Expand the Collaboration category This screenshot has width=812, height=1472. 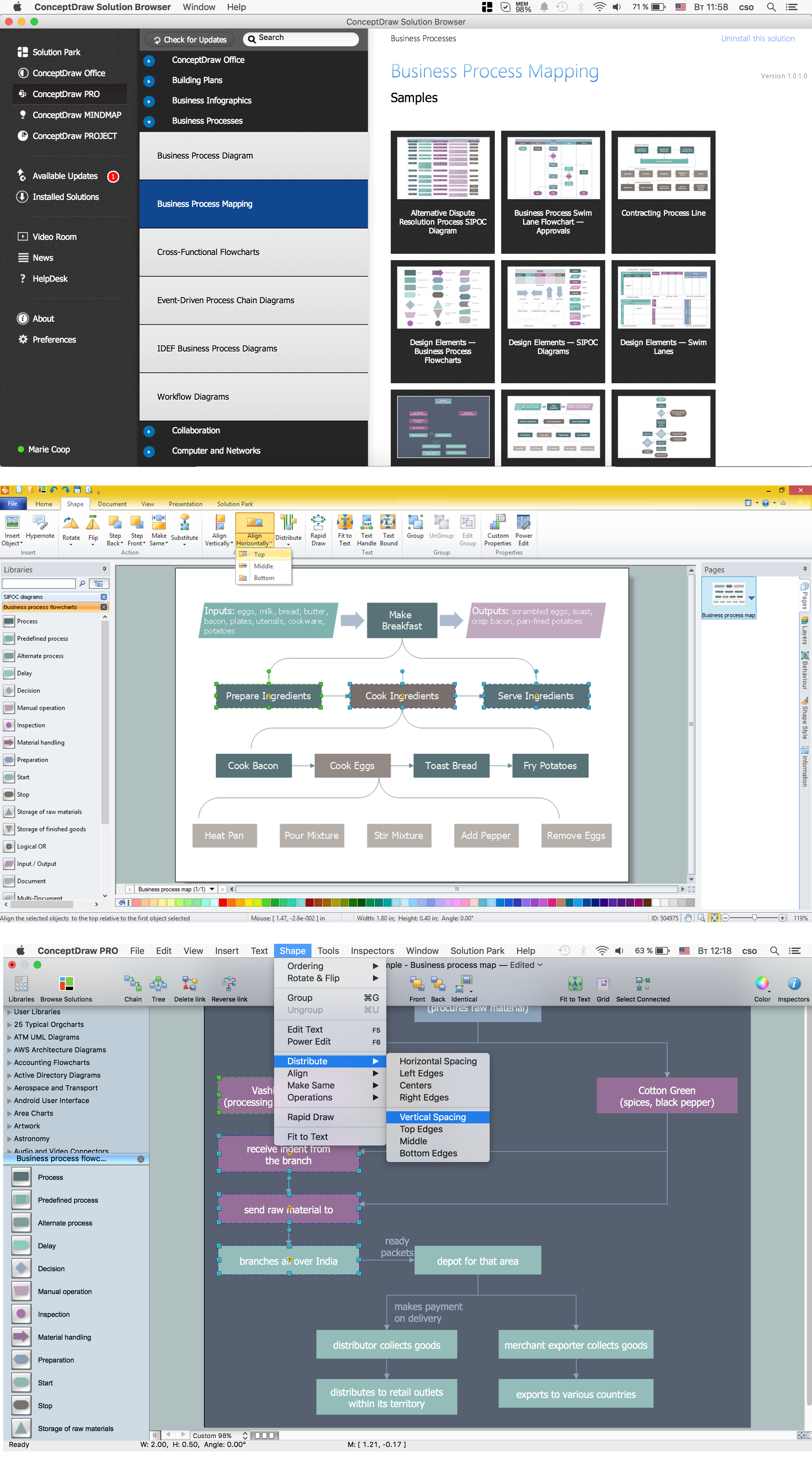click(149, 431)
